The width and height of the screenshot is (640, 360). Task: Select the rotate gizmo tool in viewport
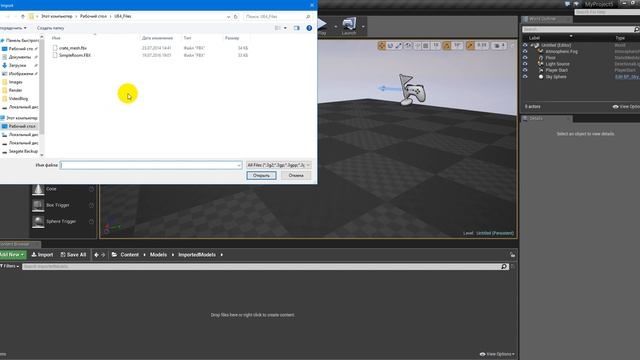click(x=390, y=46)
